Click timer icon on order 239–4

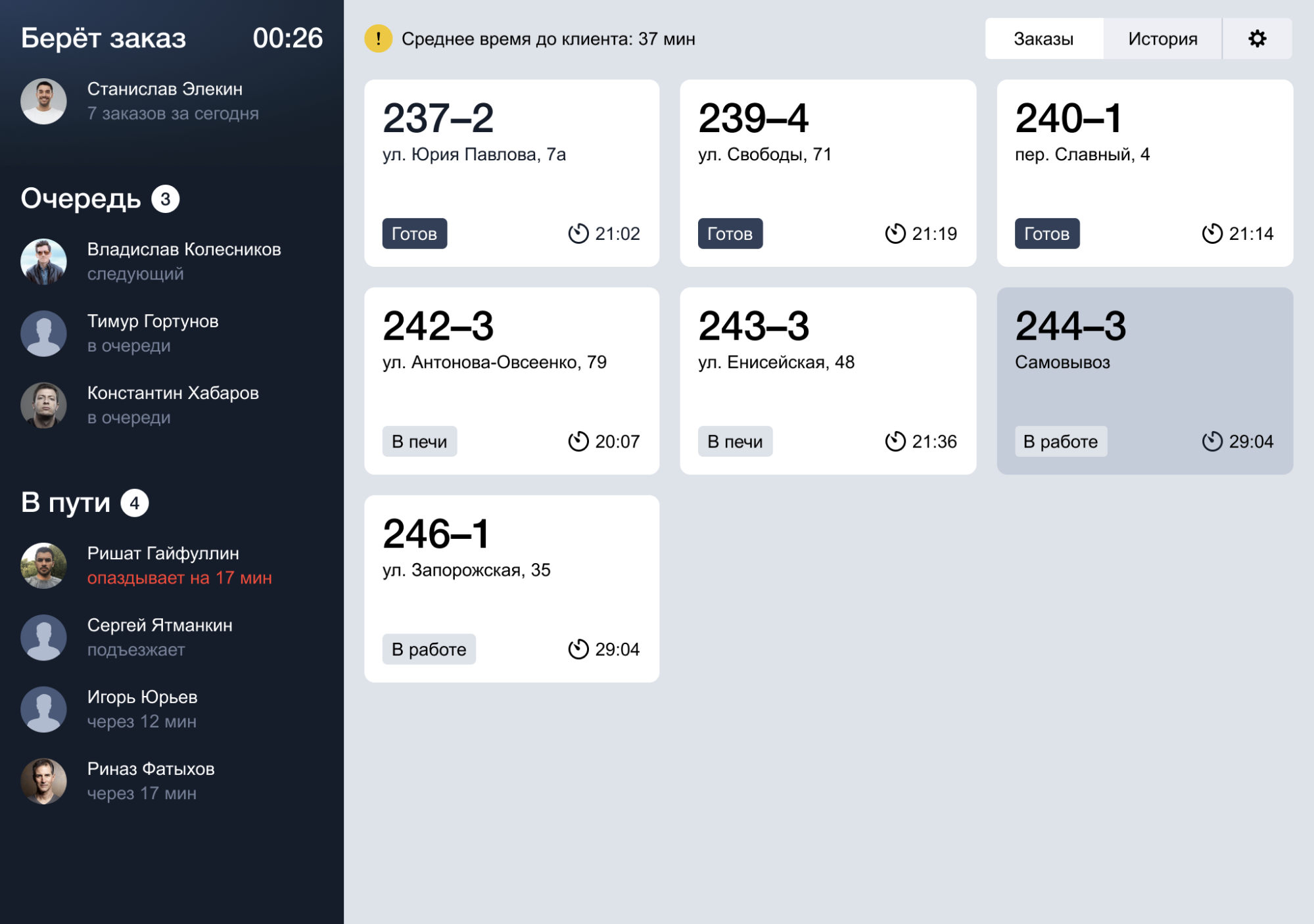pyautogui.click(x=895, y=233)
